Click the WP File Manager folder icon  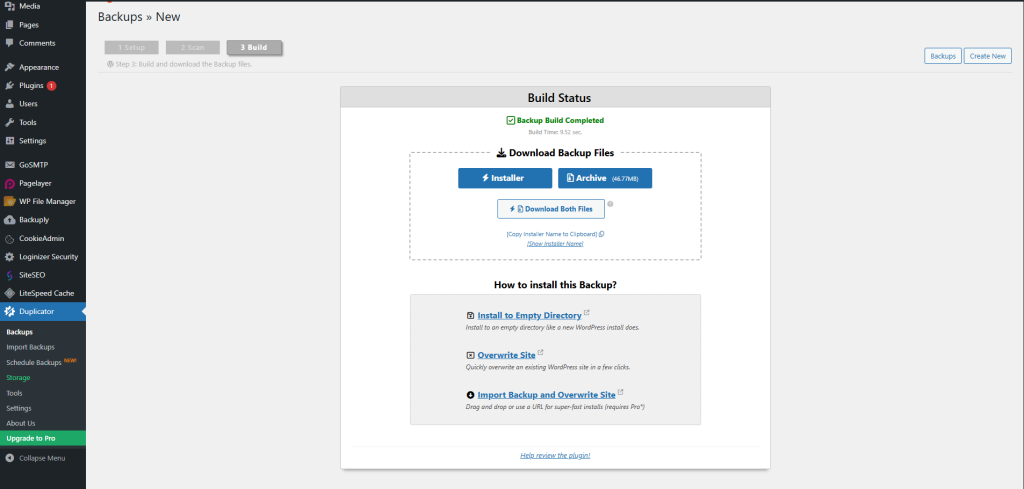10,202
